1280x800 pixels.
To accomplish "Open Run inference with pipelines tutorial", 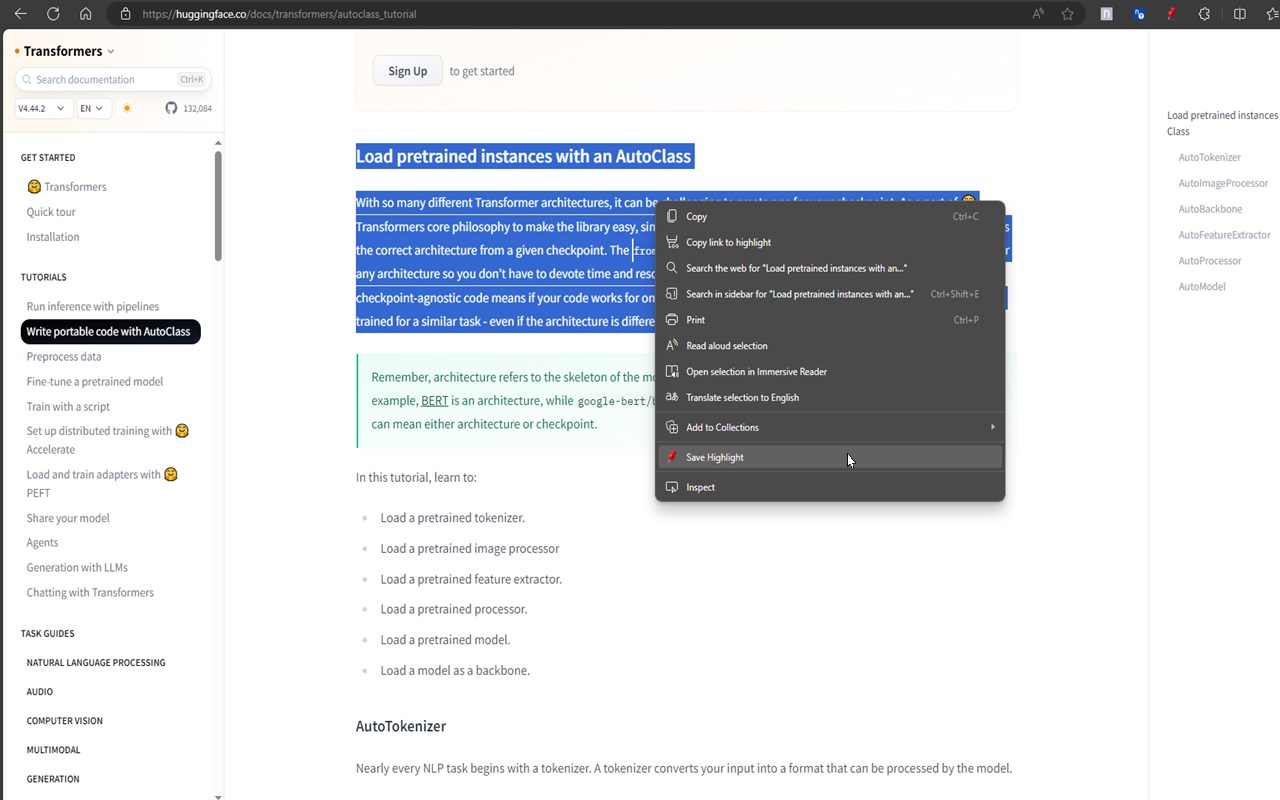I will tap(93, 306).
